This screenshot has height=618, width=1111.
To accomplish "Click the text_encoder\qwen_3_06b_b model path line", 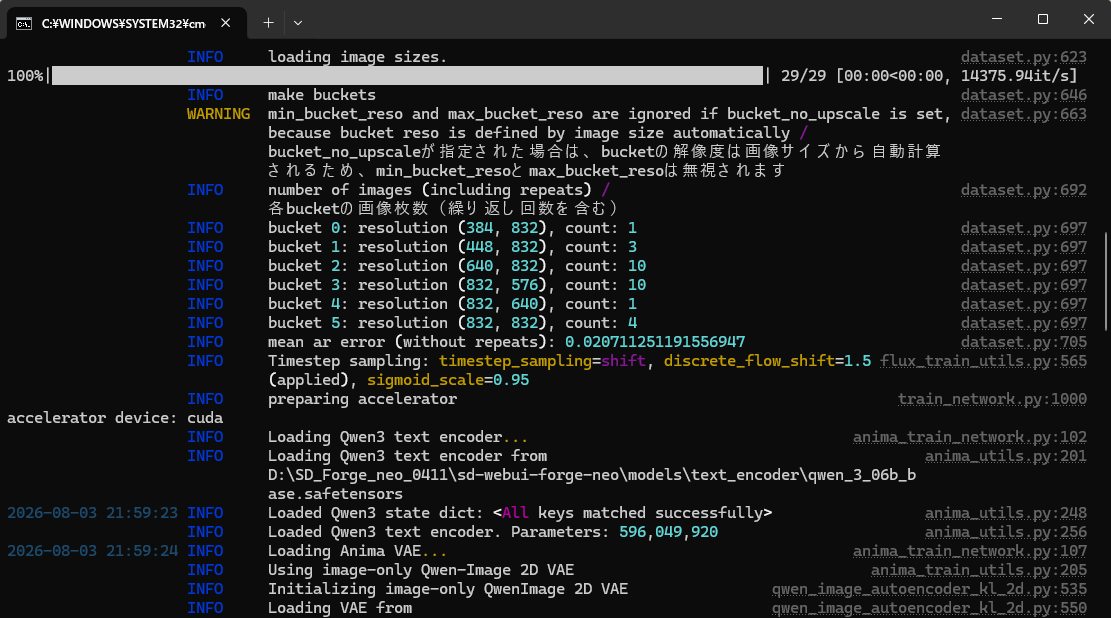I will (592, 475).
